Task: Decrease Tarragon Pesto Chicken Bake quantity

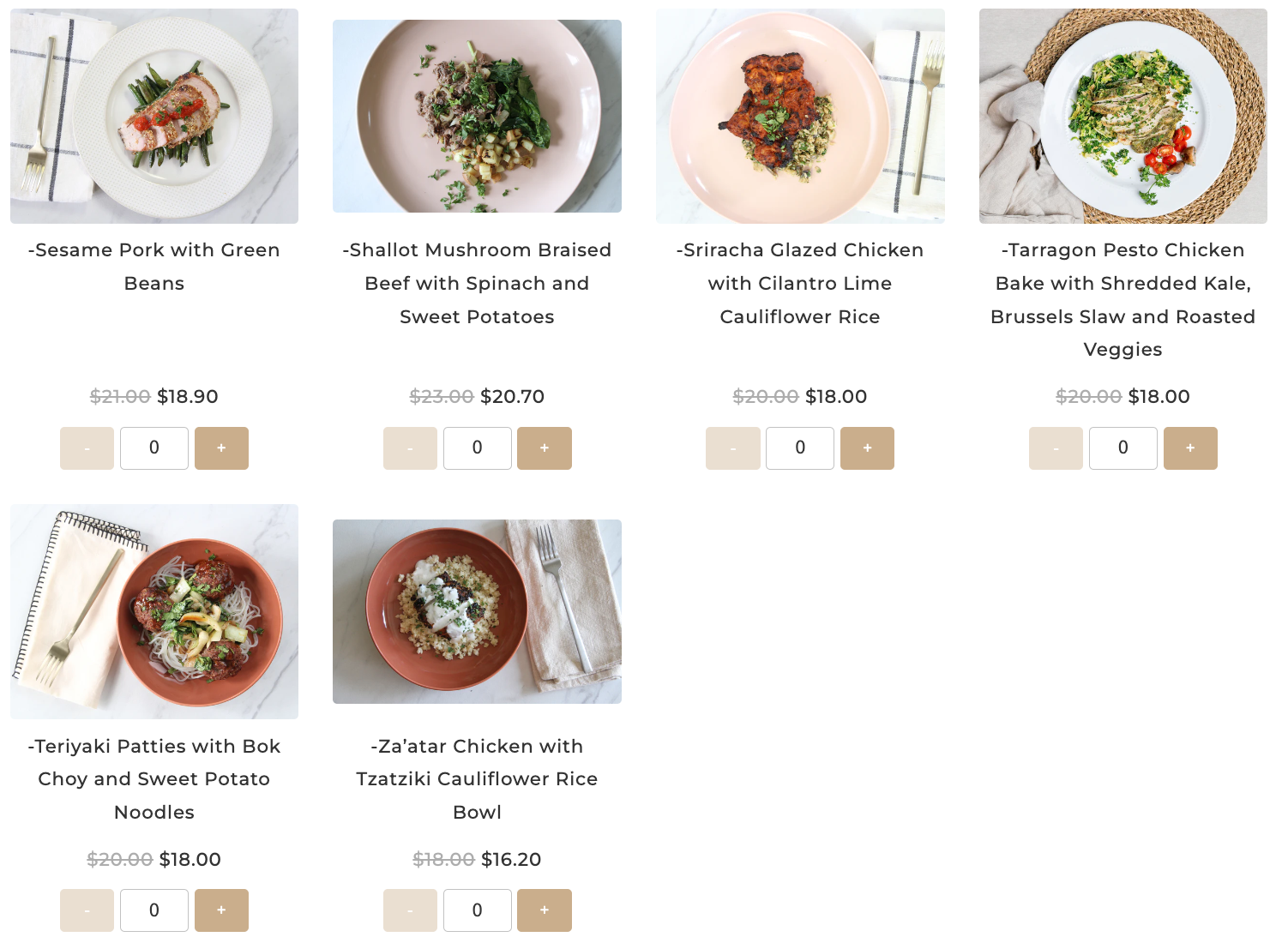Action: [x=1056, y=448]
